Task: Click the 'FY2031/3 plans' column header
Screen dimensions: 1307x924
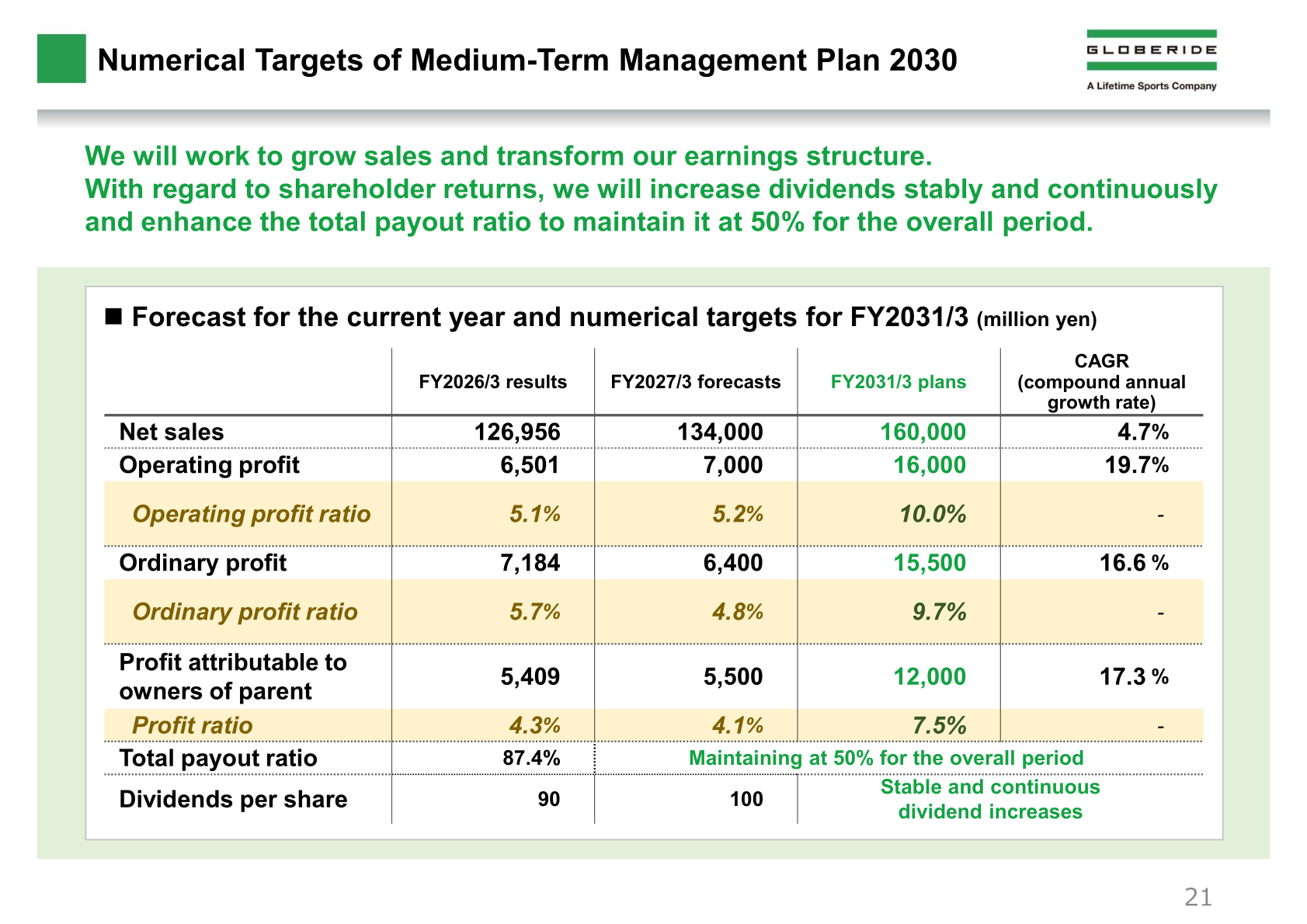Action: pyautogui.click(x=899, y=382)
